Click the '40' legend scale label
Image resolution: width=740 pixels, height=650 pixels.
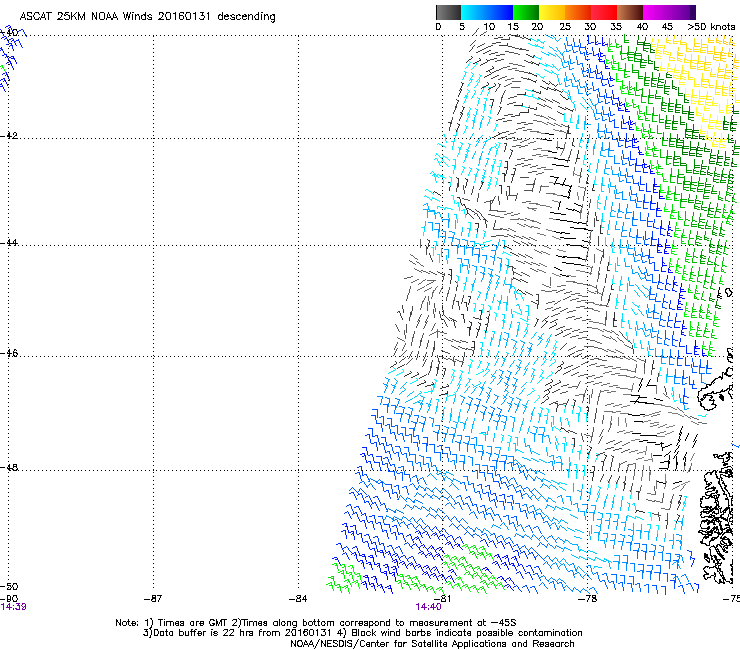pos(642,27)
